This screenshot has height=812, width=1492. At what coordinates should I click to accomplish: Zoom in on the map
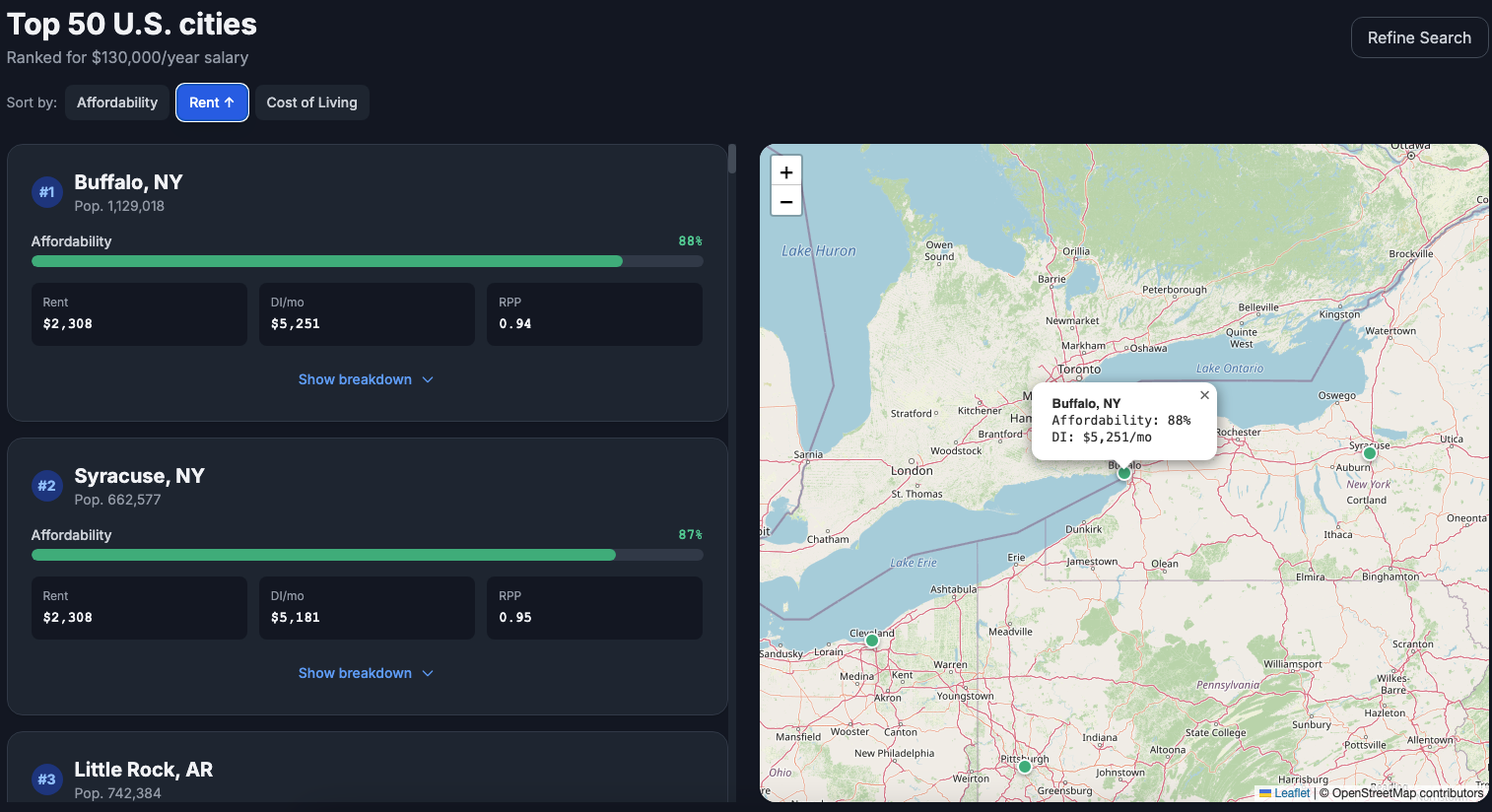point(785,171)
